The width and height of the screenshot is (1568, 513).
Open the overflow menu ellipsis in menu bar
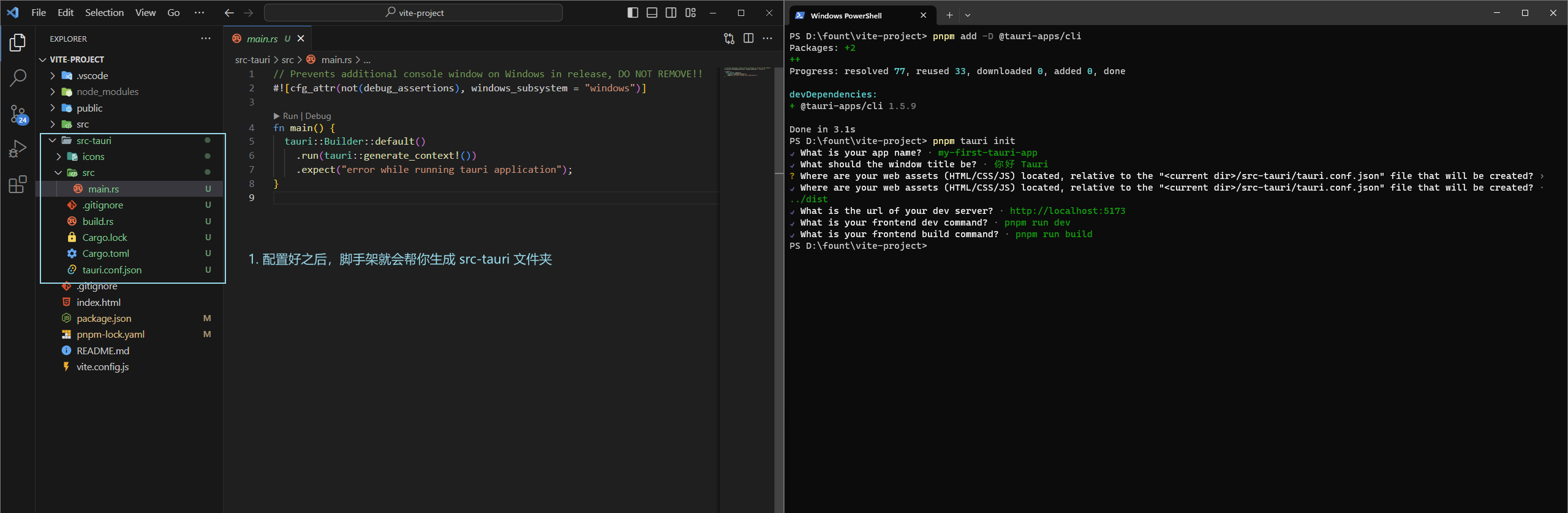[x=199, y=12]
